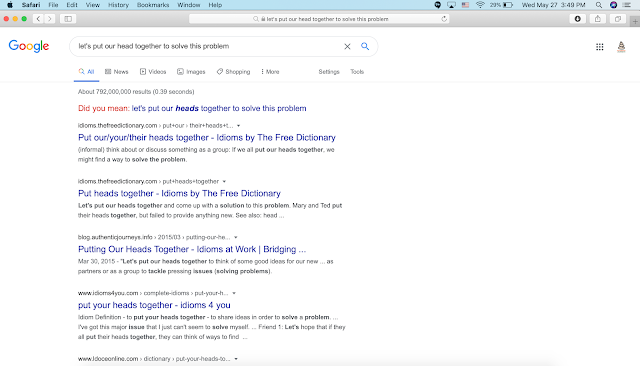Open the View menu
640x366 pixels.
tap(93, 5)
